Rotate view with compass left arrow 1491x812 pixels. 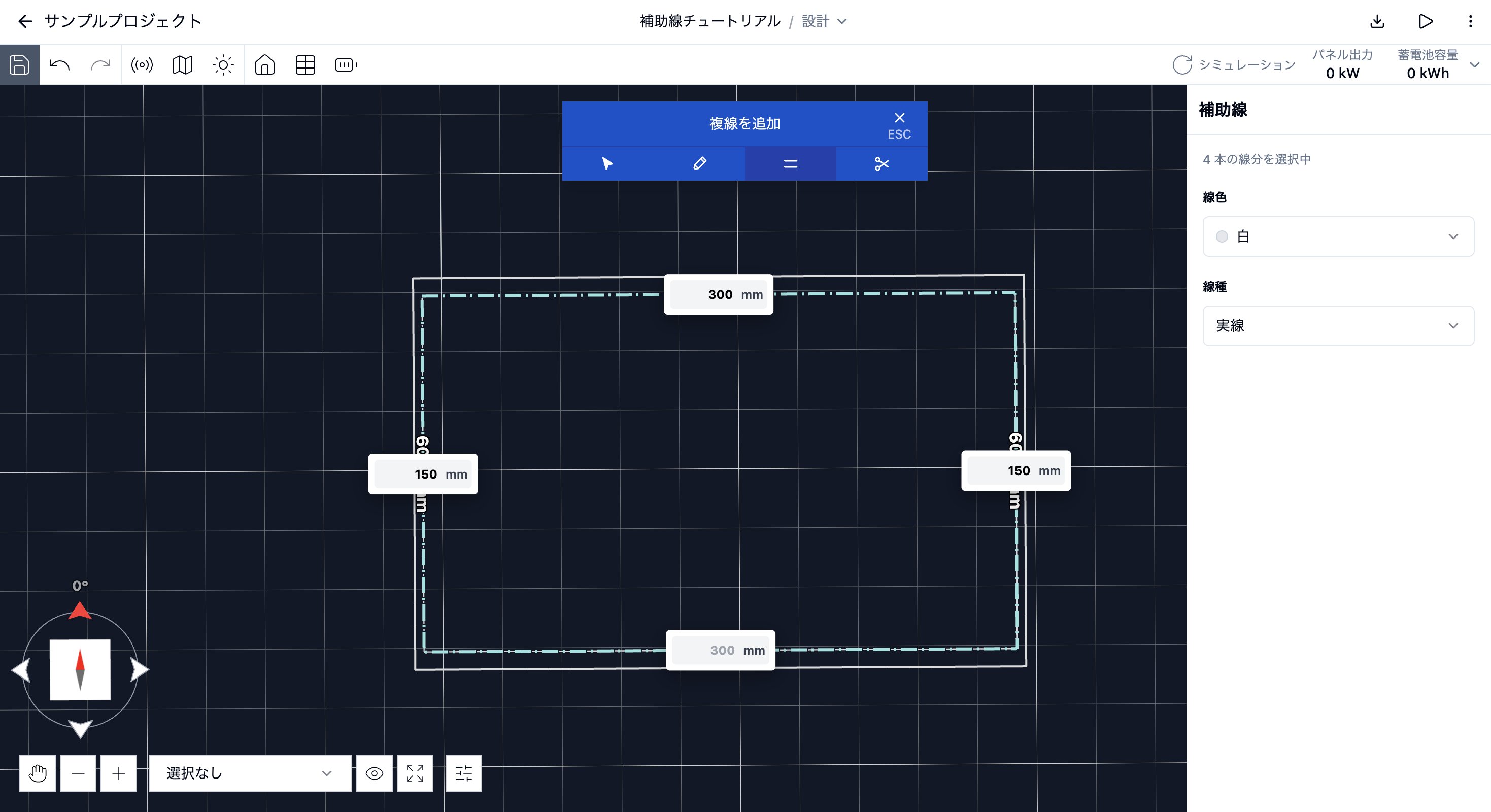20,669
